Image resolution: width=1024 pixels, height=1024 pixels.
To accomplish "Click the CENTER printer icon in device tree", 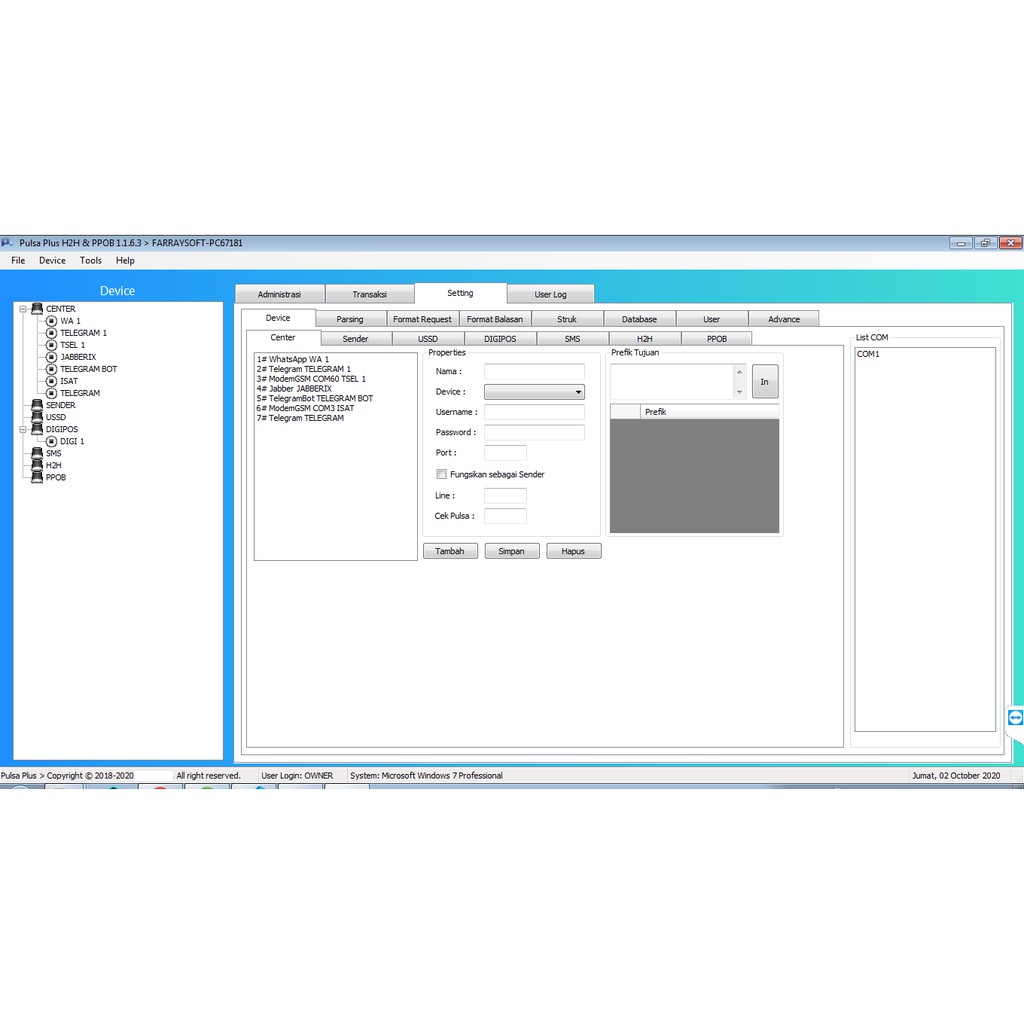I will [37, 308].
